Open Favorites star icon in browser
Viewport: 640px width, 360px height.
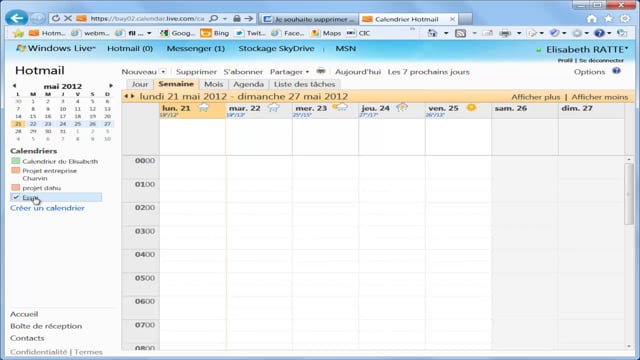pos(609,18)
